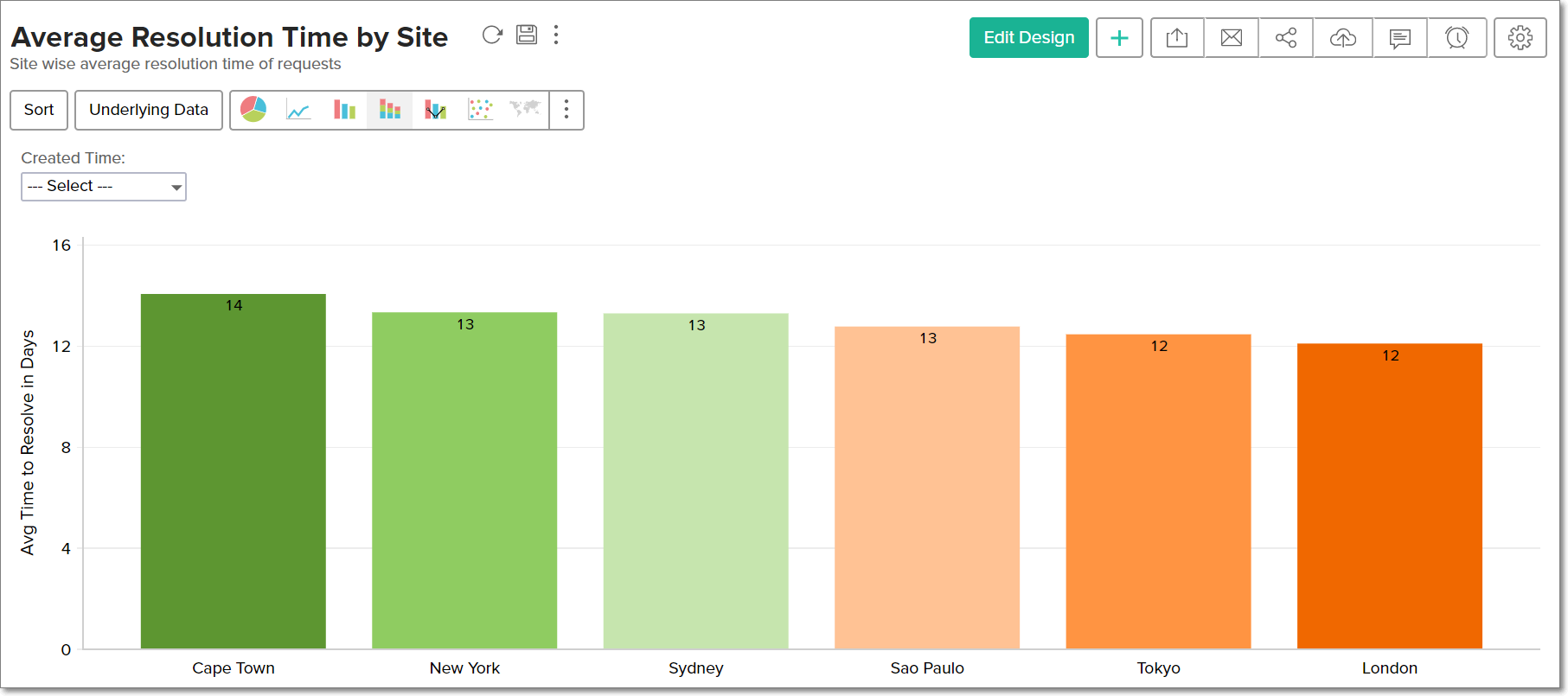Open the three-dot menu beside the title
1568x696 pixels.
tap(556, 35)
